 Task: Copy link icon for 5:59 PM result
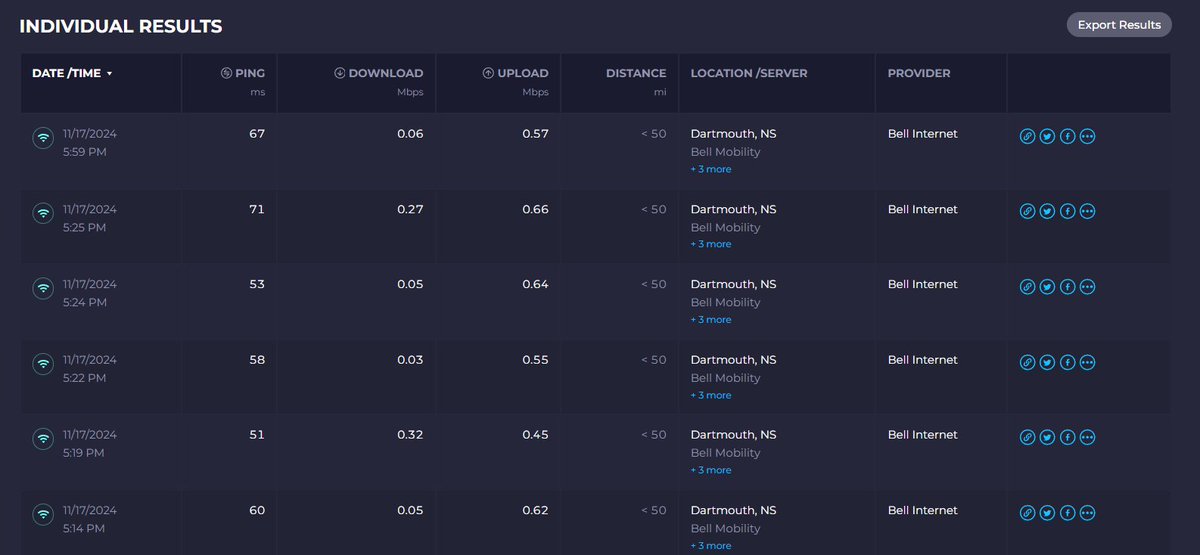pos(1027,136)
